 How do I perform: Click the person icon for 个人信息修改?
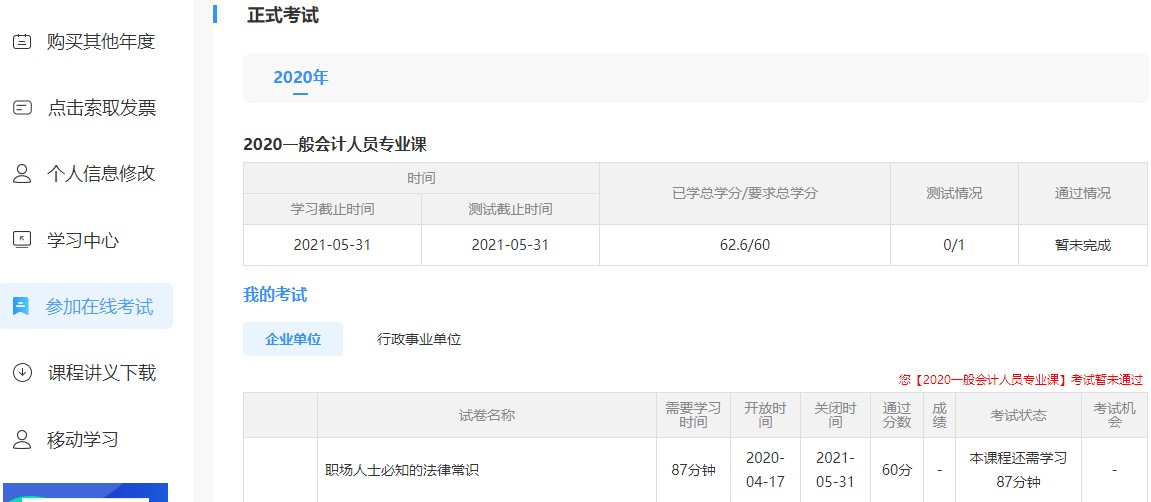pos(22,174)
